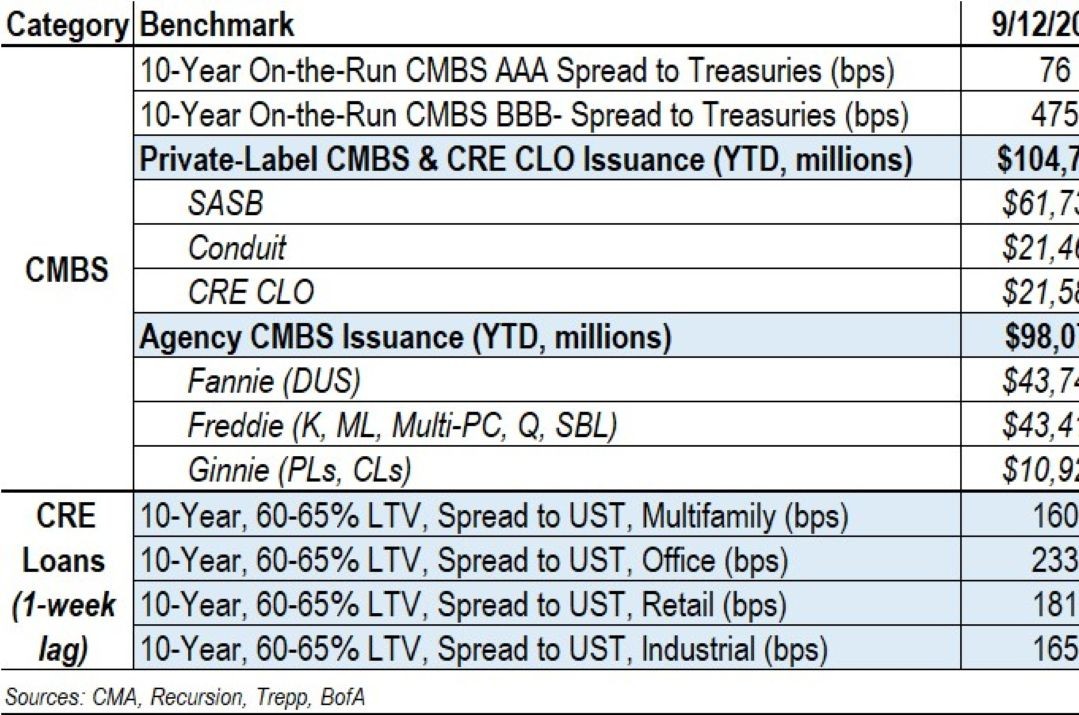Select the CMBS category cell
The image size is (1079, 715).
coord(68,269)
